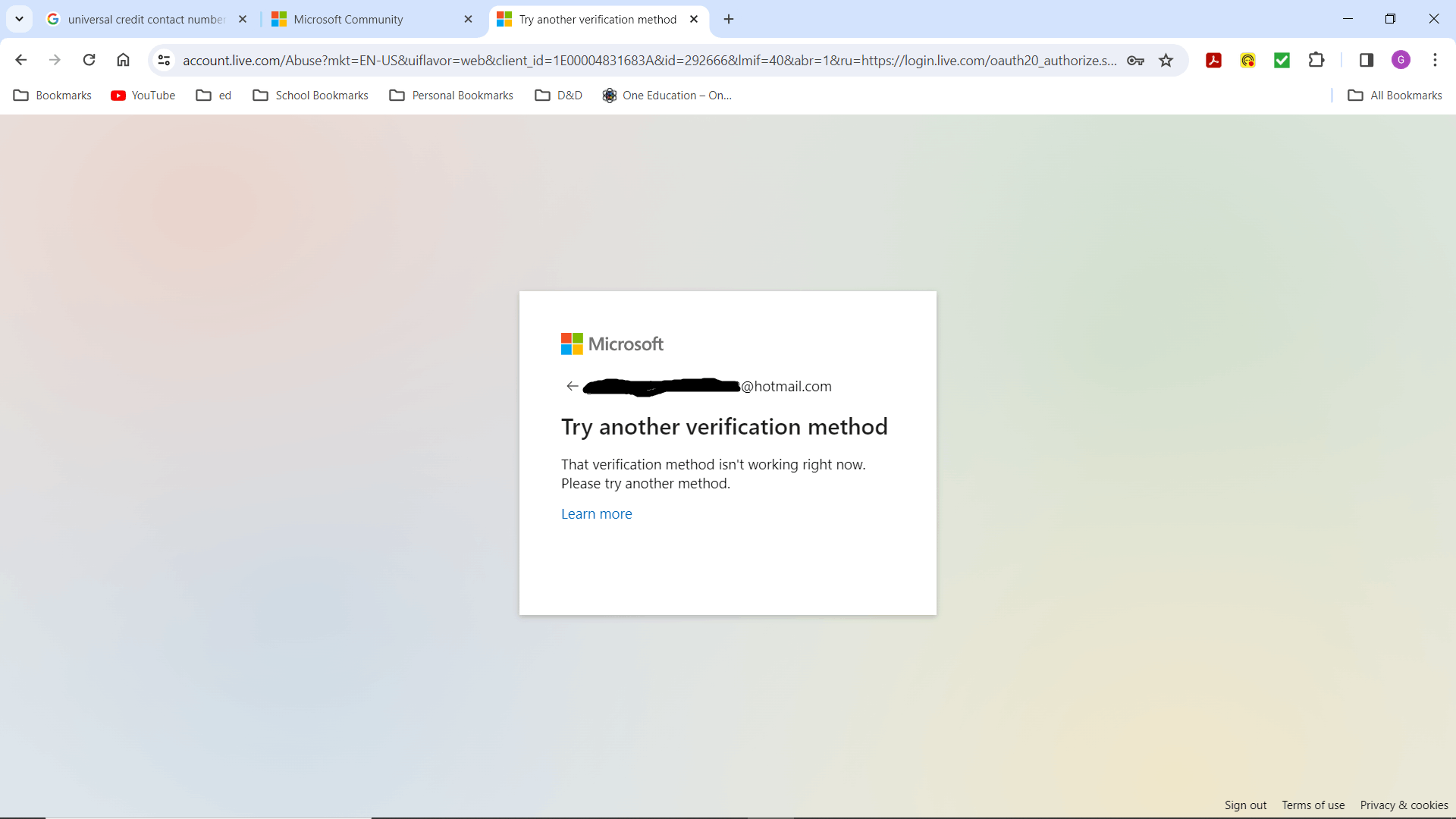The height and width of the screenshot is (819, 1456).
Task: View site information icon in address bar
Action: 164,60
